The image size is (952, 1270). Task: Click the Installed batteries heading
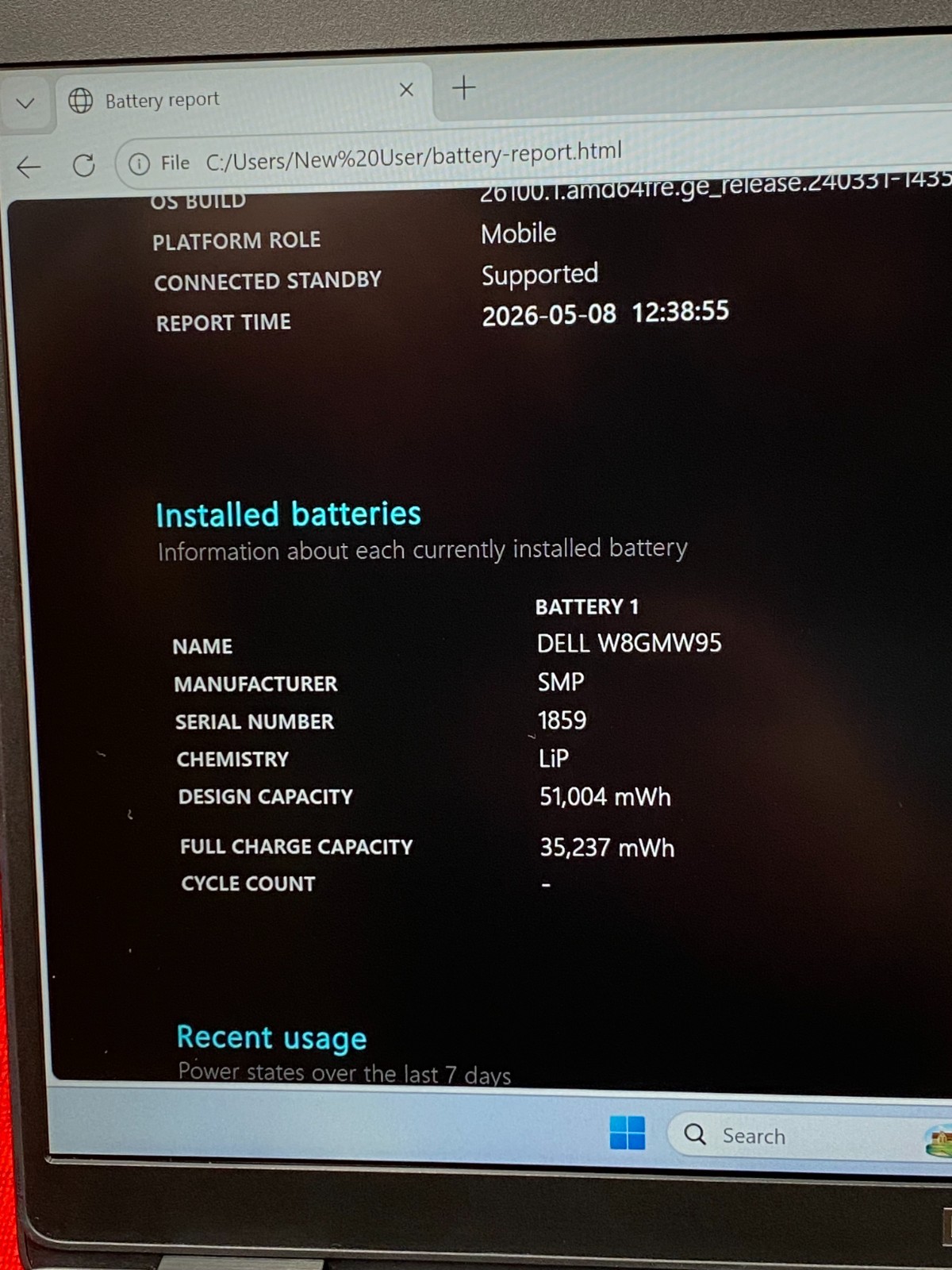coord(288,514)
